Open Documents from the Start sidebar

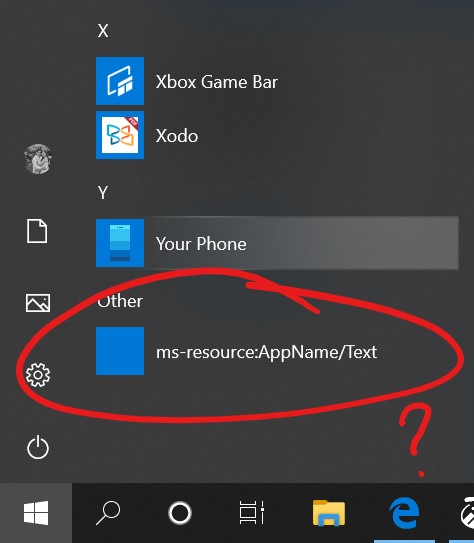pos(37,231)
